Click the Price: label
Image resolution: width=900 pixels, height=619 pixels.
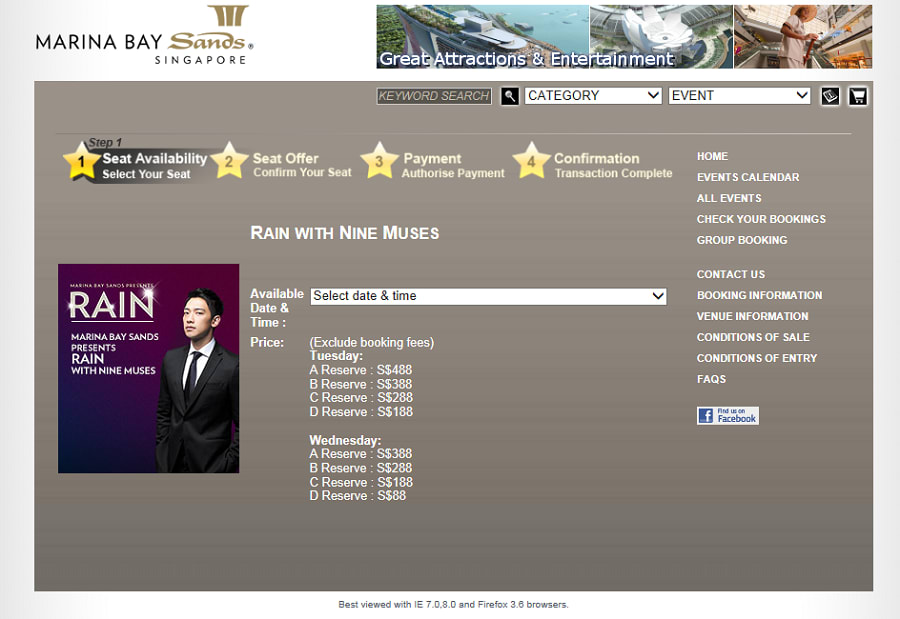pyautogui.click(x=267, y=343)
